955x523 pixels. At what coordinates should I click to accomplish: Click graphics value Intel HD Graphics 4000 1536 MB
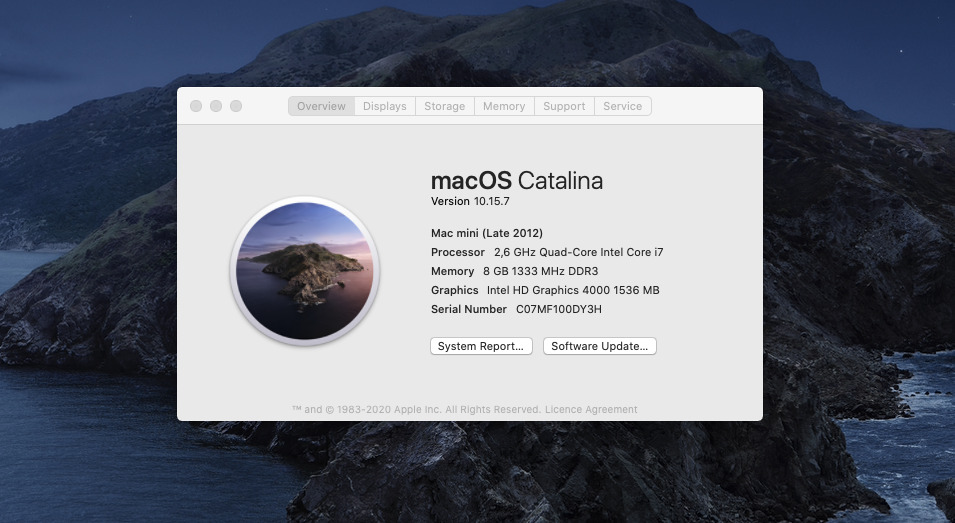[x=573, y=290]
